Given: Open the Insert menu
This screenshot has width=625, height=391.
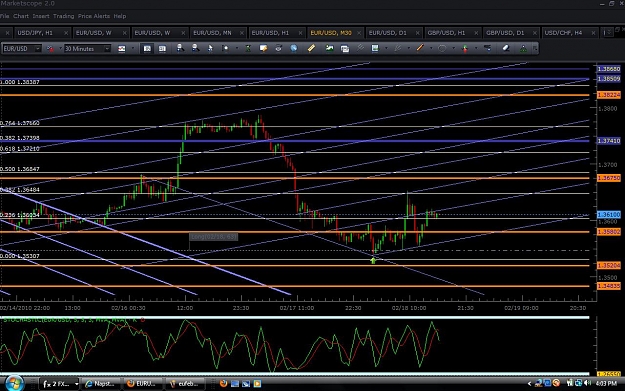Looking at the screenshot, I should tap(41, 16).
